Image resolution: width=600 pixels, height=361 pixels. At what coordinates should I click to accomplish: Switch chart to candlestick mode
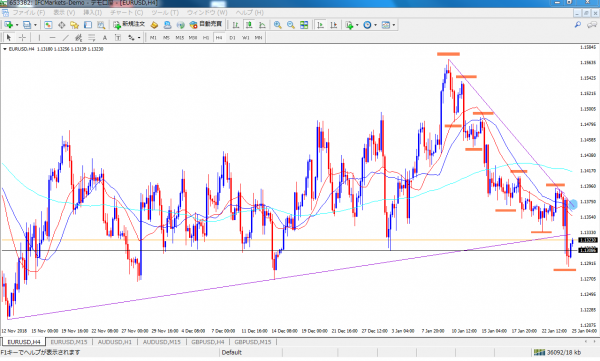pos(249,25)
